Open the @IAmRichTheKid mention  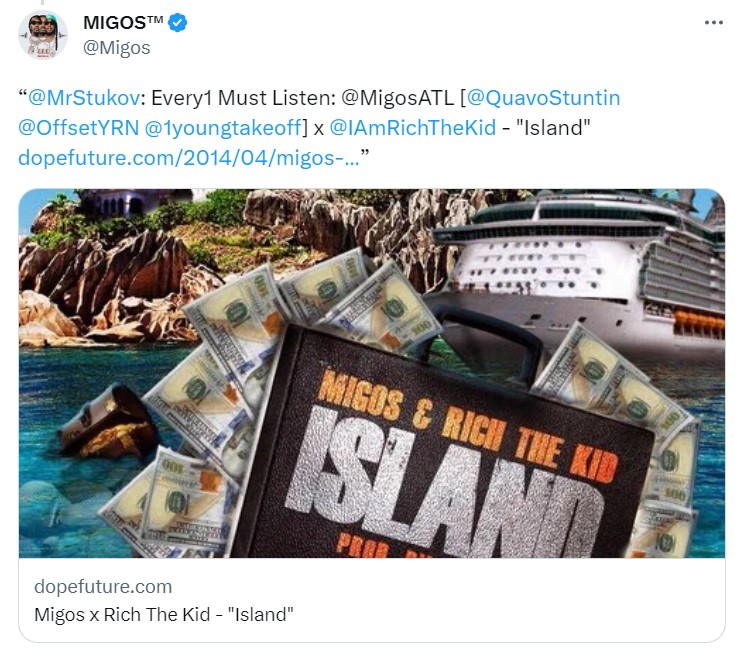point(413,128)
